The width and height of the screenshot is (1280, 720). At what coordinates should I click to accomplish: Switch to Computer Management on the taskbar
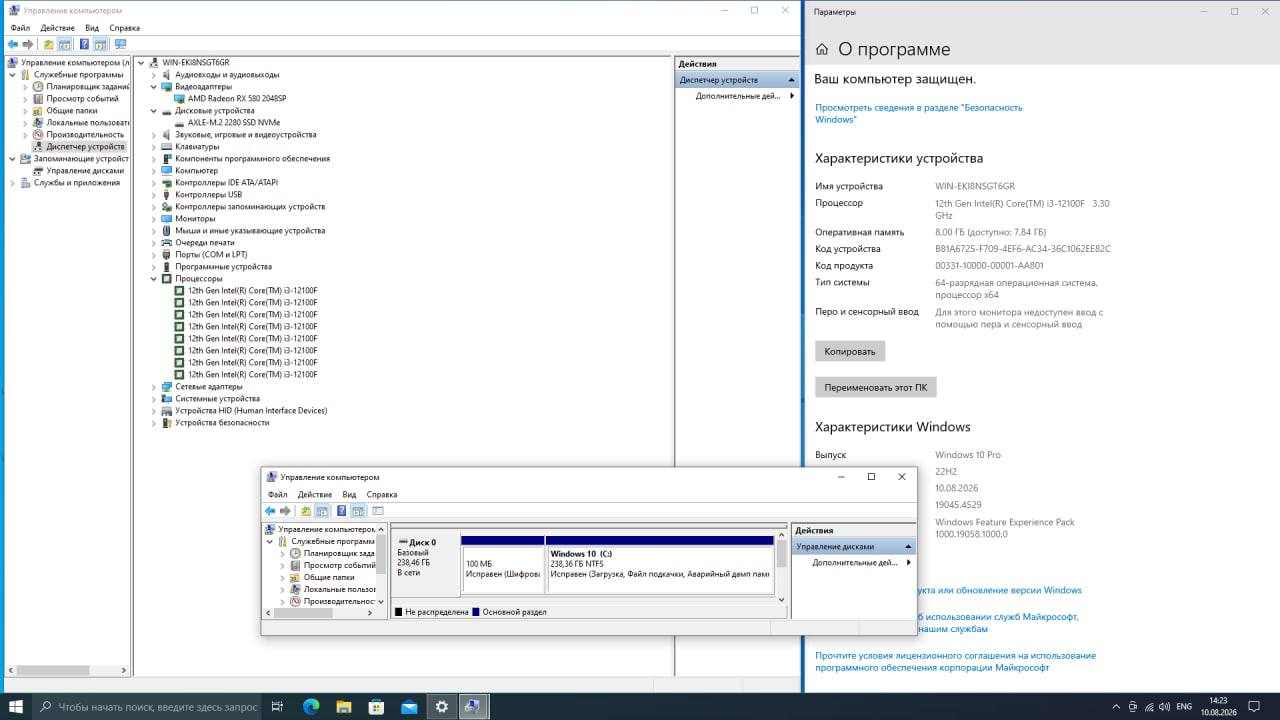tap(474, 706)
